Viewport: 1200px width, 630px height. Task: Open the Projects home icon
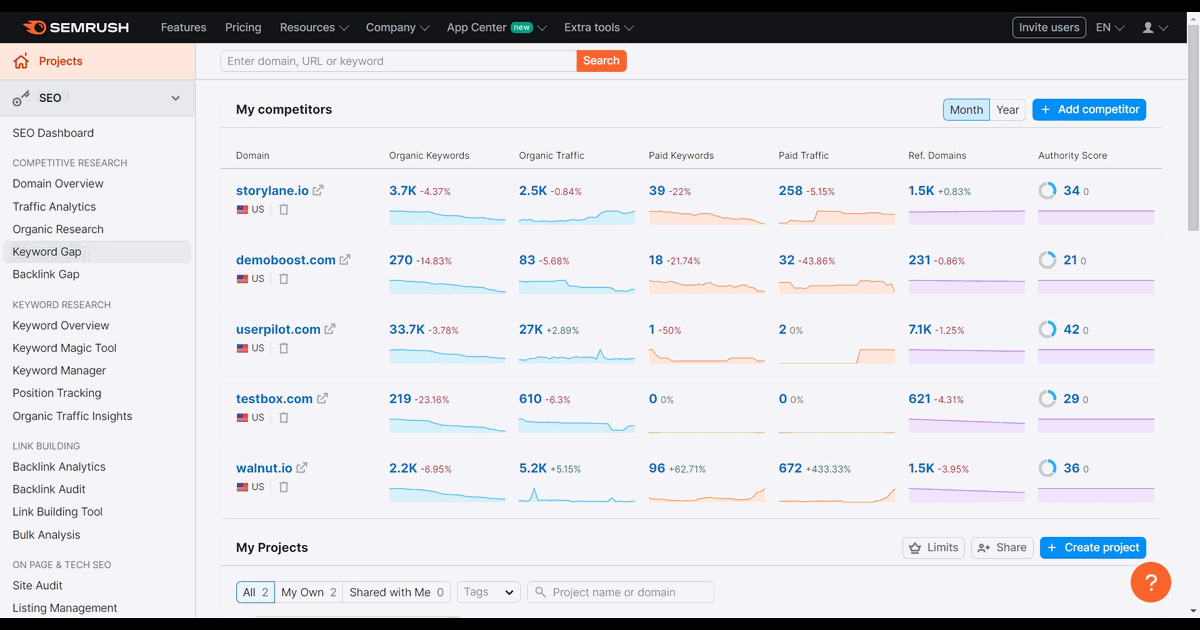[x=21, y=61]
